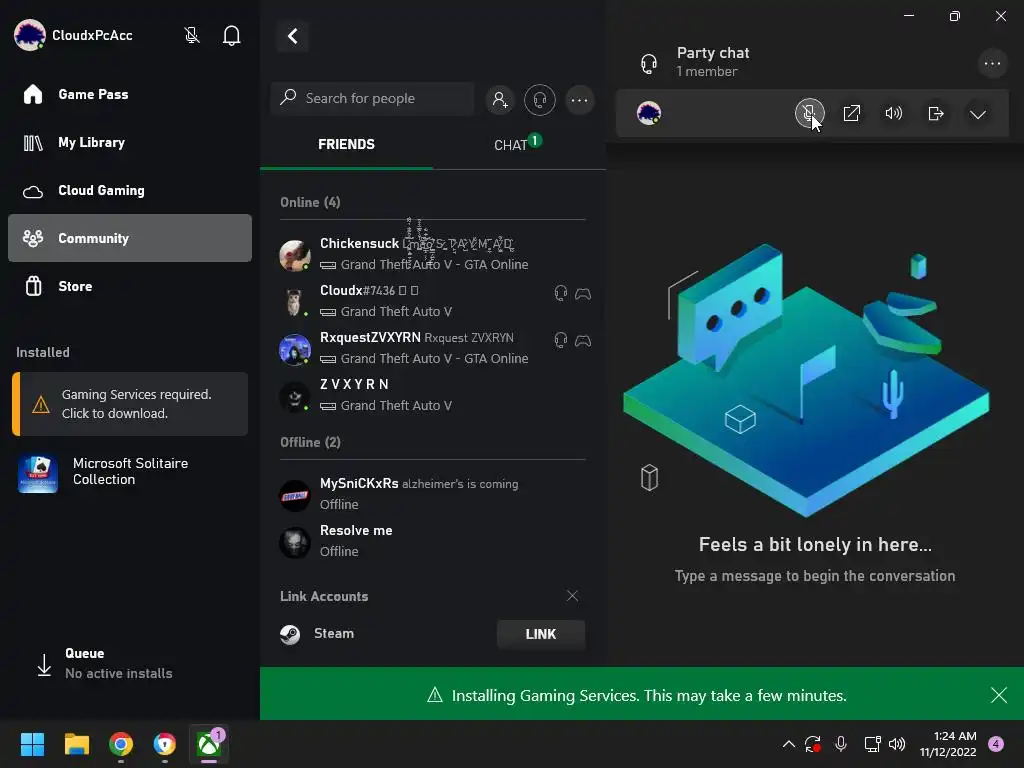Open party chat audio volume settings

(x=893, y=114)
